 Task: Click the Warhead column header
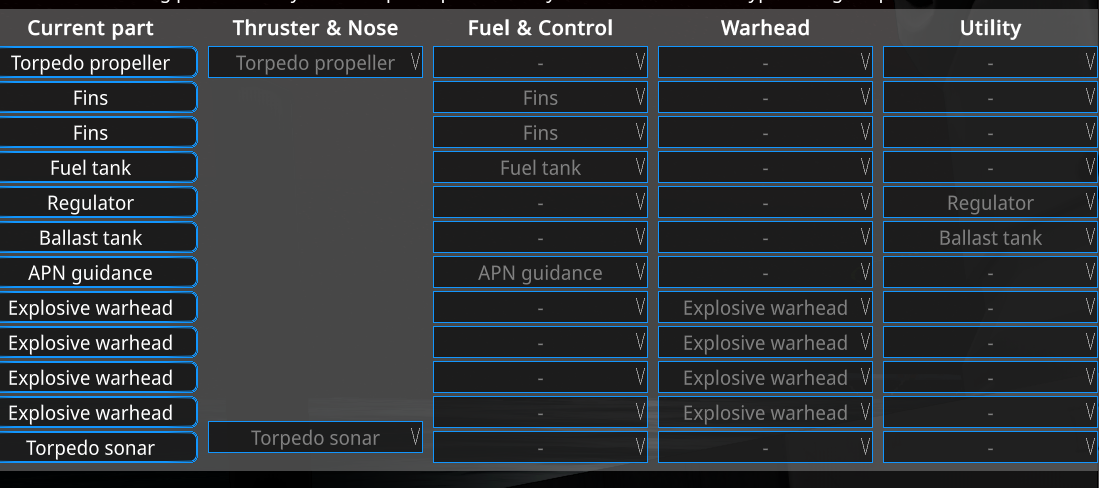(765, 28)
